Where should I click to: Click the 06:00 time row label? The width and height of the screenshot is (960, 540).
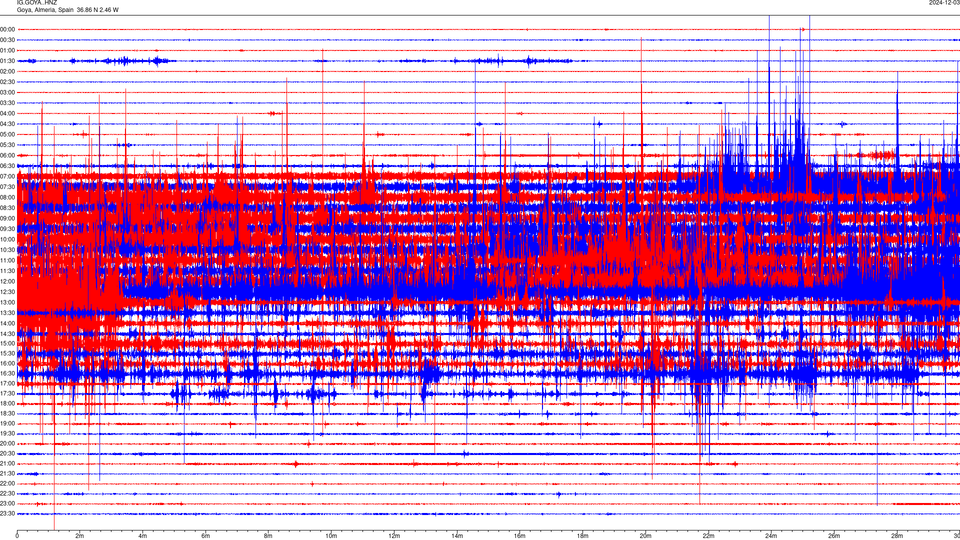8,156
